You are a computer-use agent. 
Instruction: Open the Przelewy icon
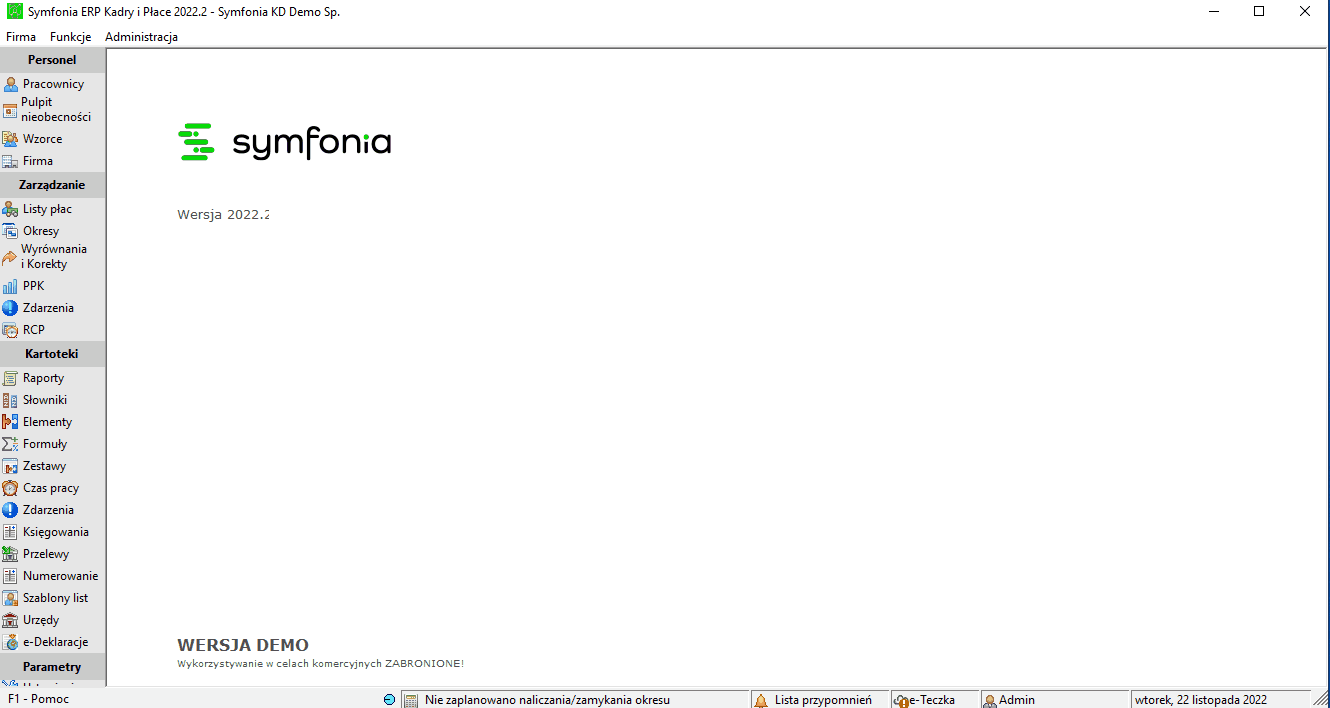pos(11,554)
